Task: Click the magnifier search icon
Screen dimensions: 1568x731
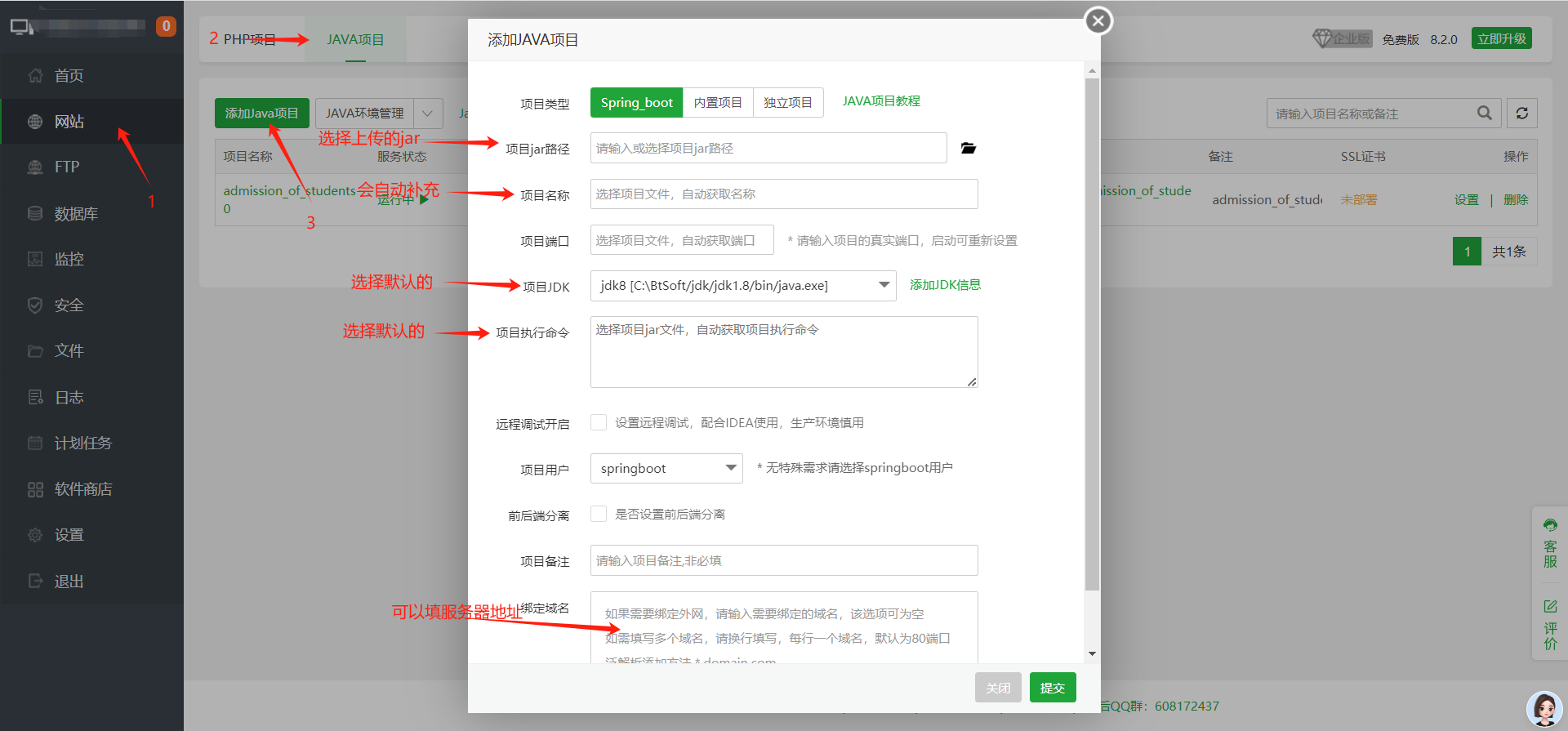Action: pos(1484,114)
